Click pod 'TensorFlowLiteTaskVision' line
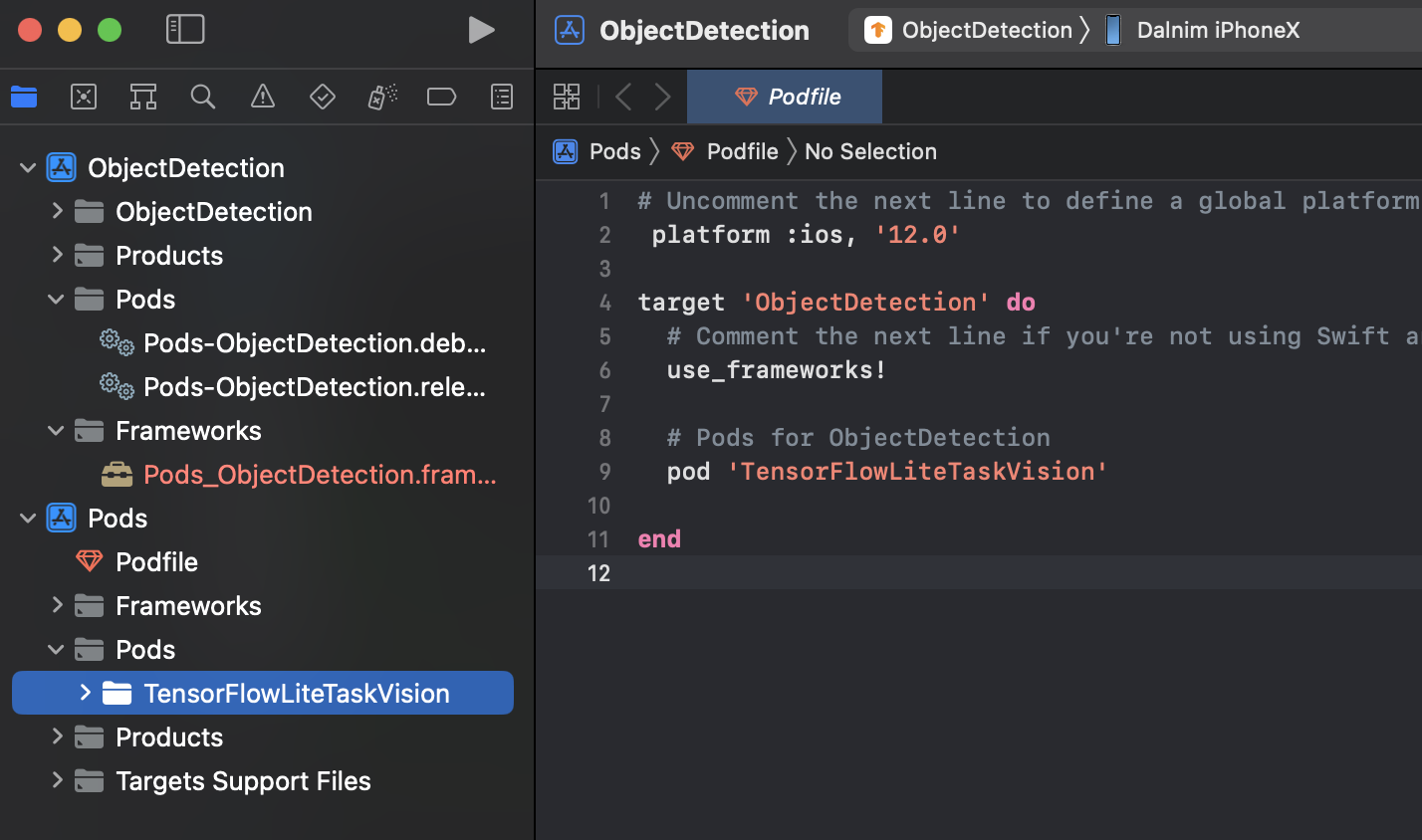Image resolution: width=1422 pixels, height=840 pixels. (x=887, y=472)
